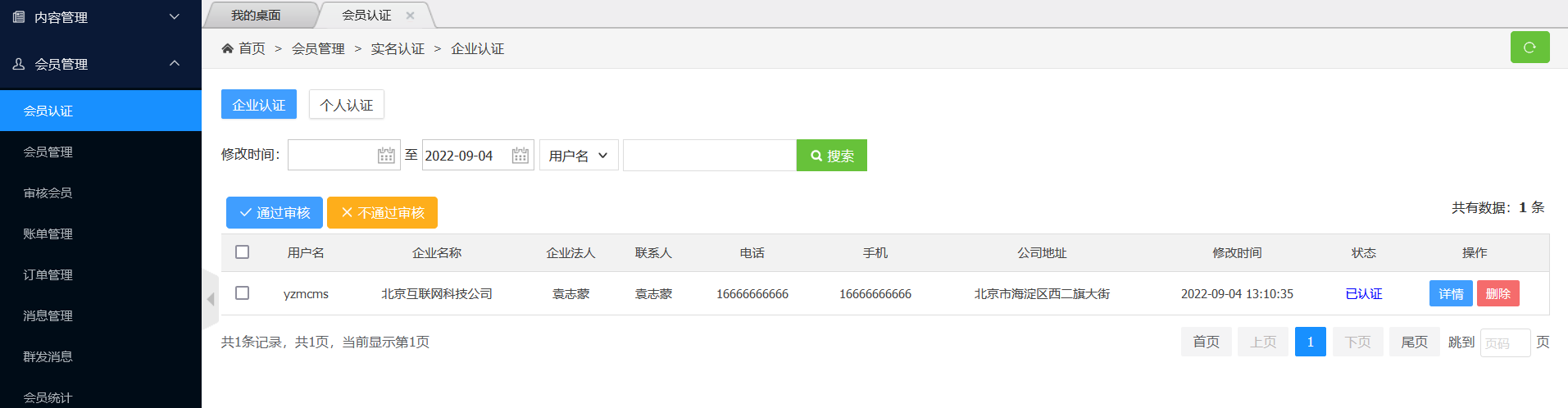The width and height of the screenshot is (1568, 408).
Task: Open the end date calendar icon
Action: point(520,156)
